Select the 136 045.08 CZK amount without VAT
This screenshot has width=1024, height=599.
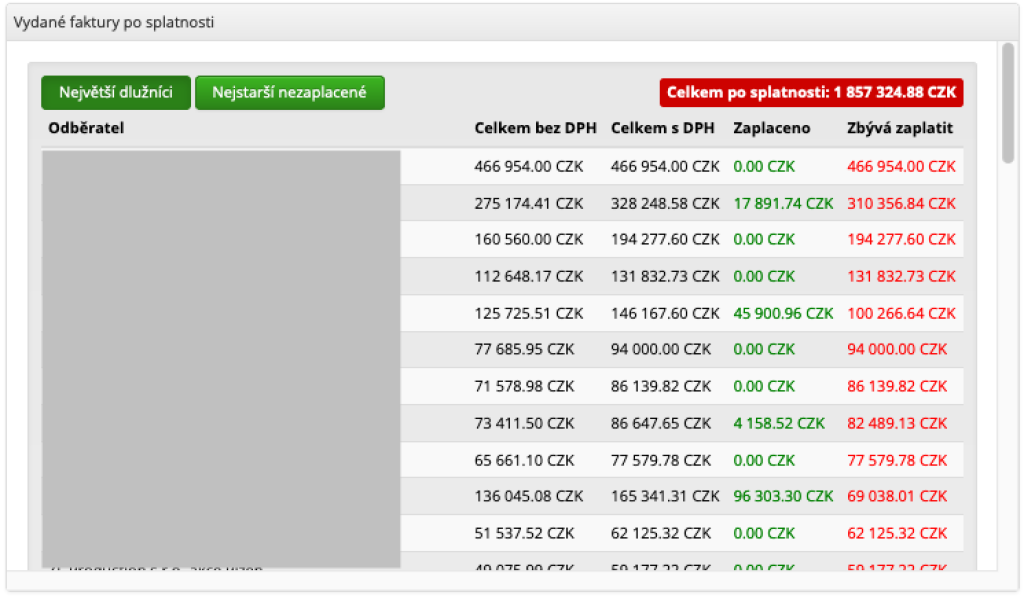pos(528,496)
